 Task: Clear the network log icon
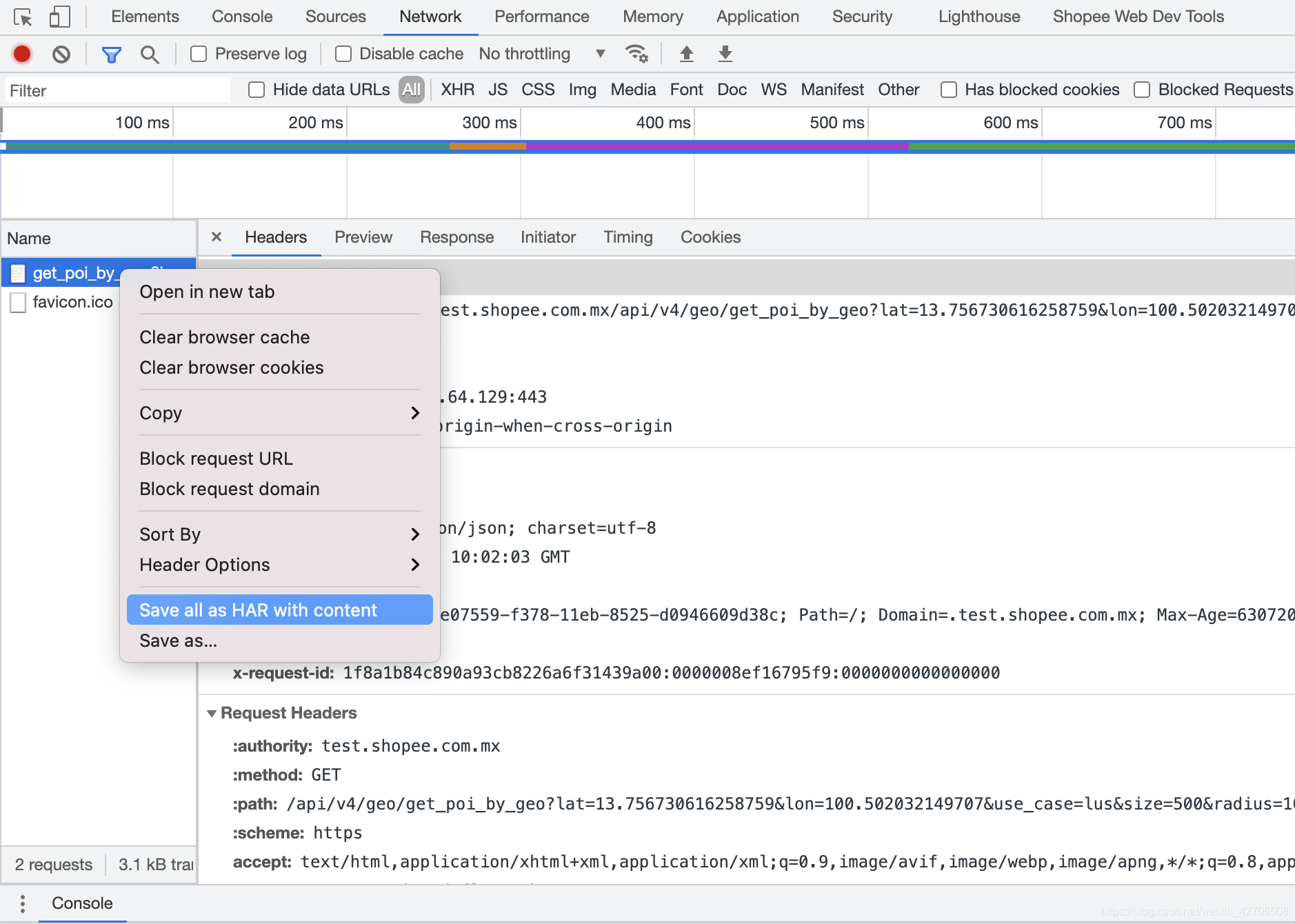[x=61, y=54]
